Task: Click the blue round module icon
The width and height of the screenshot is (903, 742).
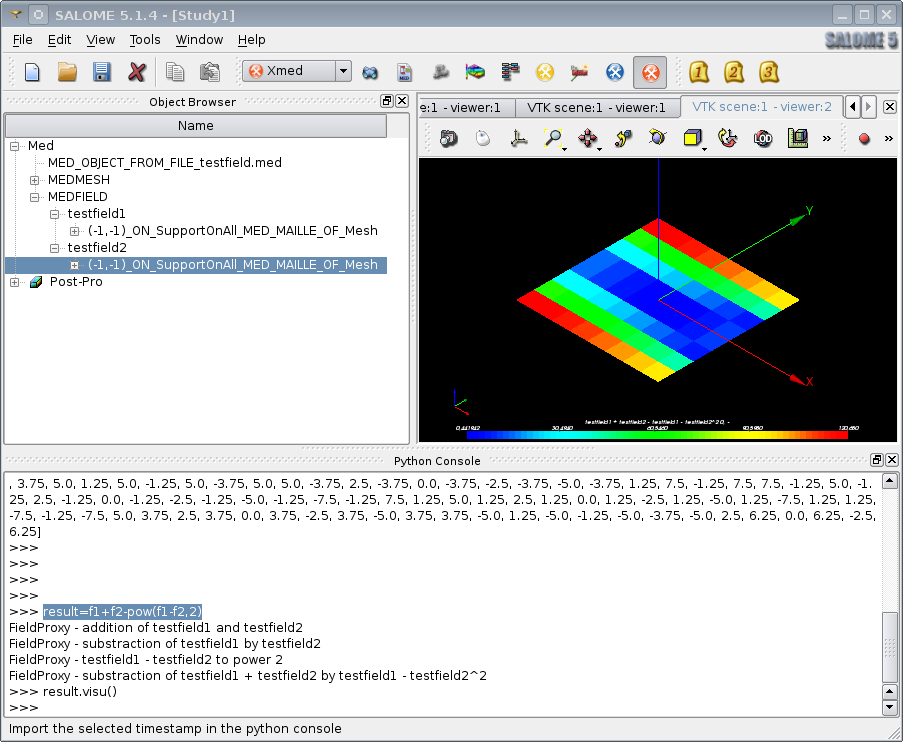Action: 615,72
